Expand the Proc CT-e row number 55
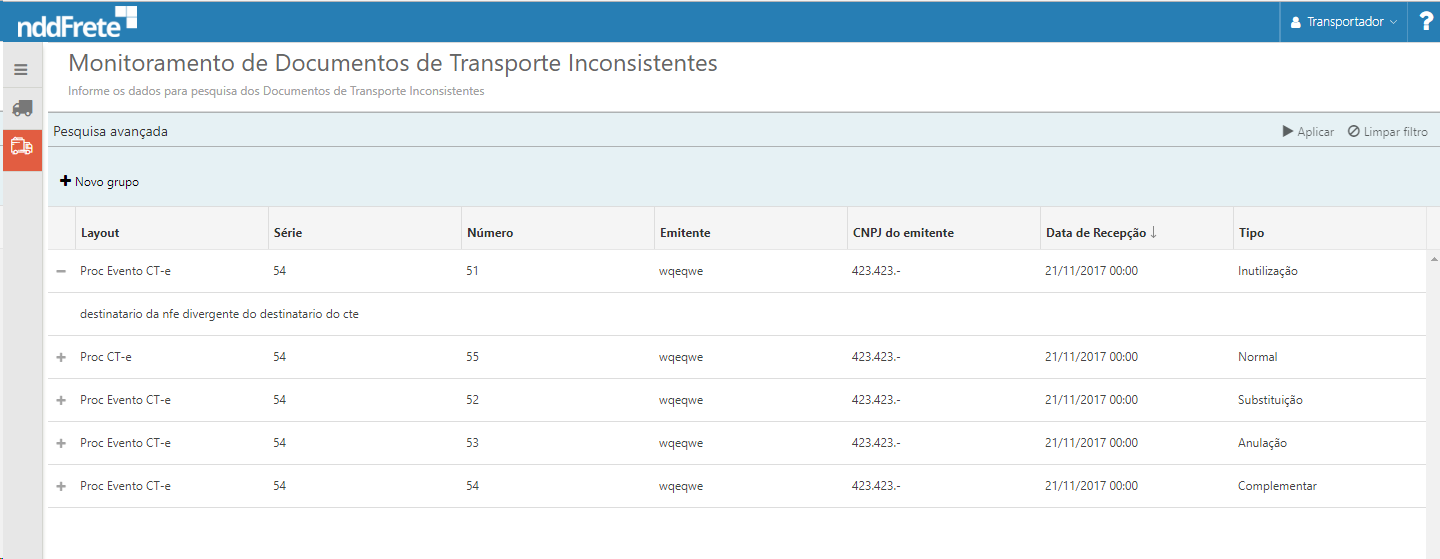 pyautogui.click(x=61, y=357)
